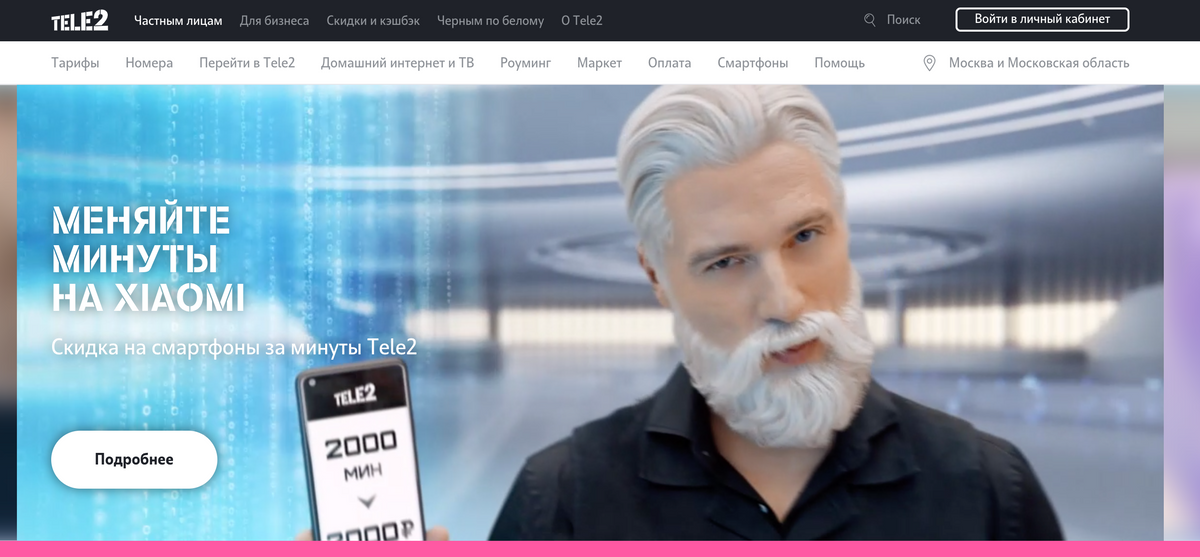Click Войти в личный кабинет button
The width and height of the screenshot is (1200, 557).
click(1042, 19)
